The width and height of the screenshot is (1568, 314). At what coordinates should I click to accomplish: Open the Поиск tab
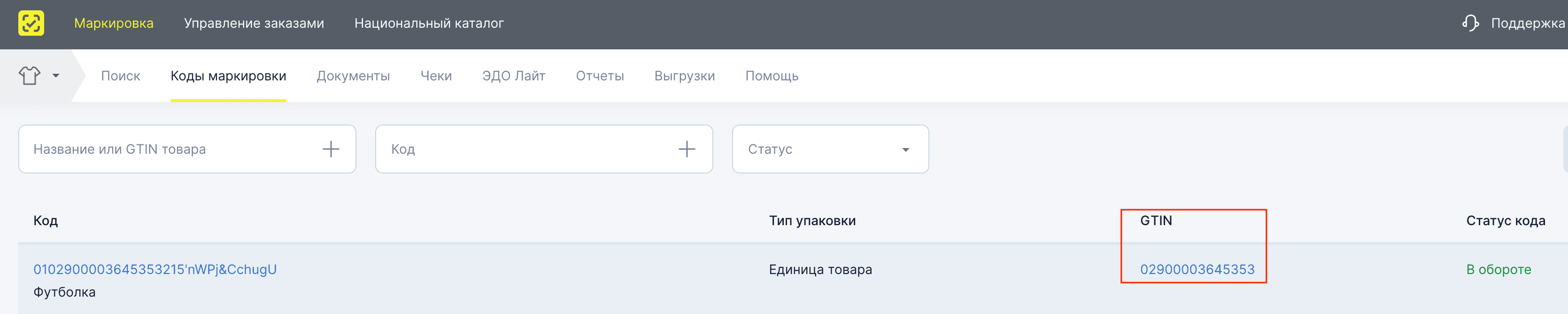(x=121, y=75)
